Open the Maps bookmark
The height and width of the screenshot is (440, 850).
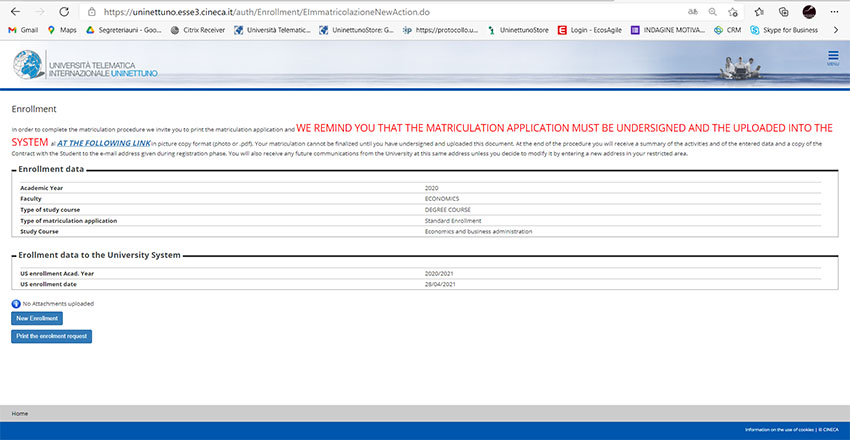[62, 30]
